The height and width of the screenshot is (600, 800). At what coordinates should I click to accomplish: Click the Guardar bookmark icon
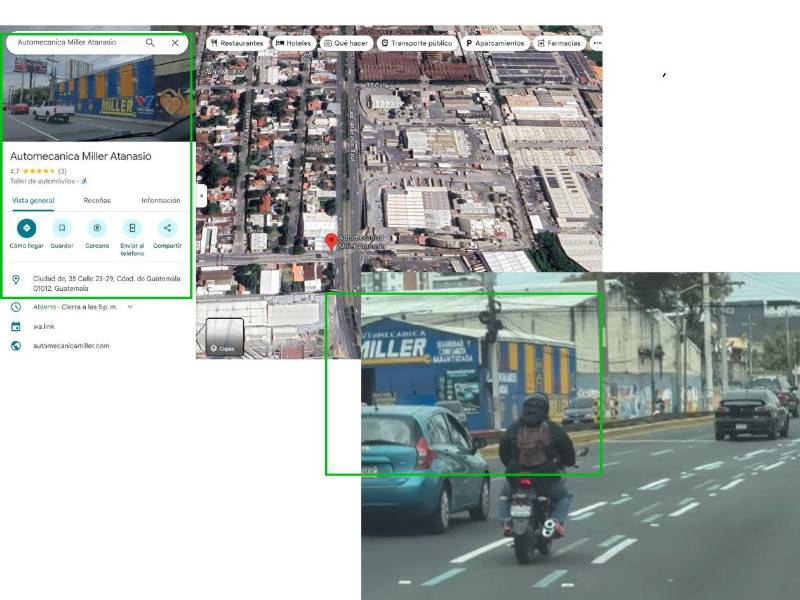pos(63,227)
